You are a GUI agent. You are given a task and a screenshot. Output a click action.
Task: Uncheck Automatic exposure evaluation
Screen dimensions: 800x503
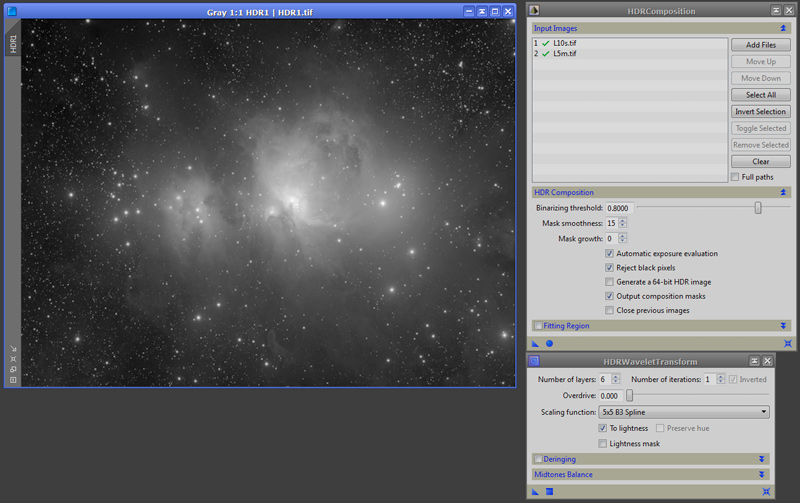609,254
